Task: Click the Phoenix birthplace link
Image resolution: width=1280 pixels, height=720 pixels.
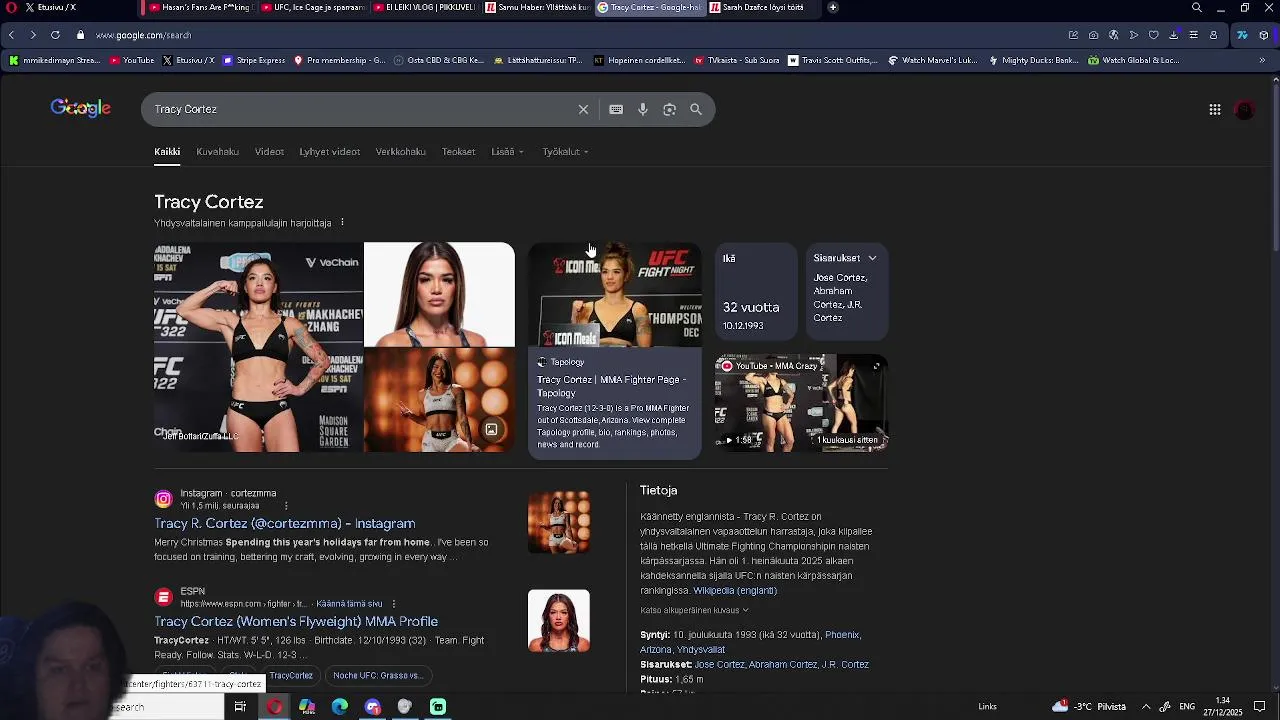Action: [842, 635]
